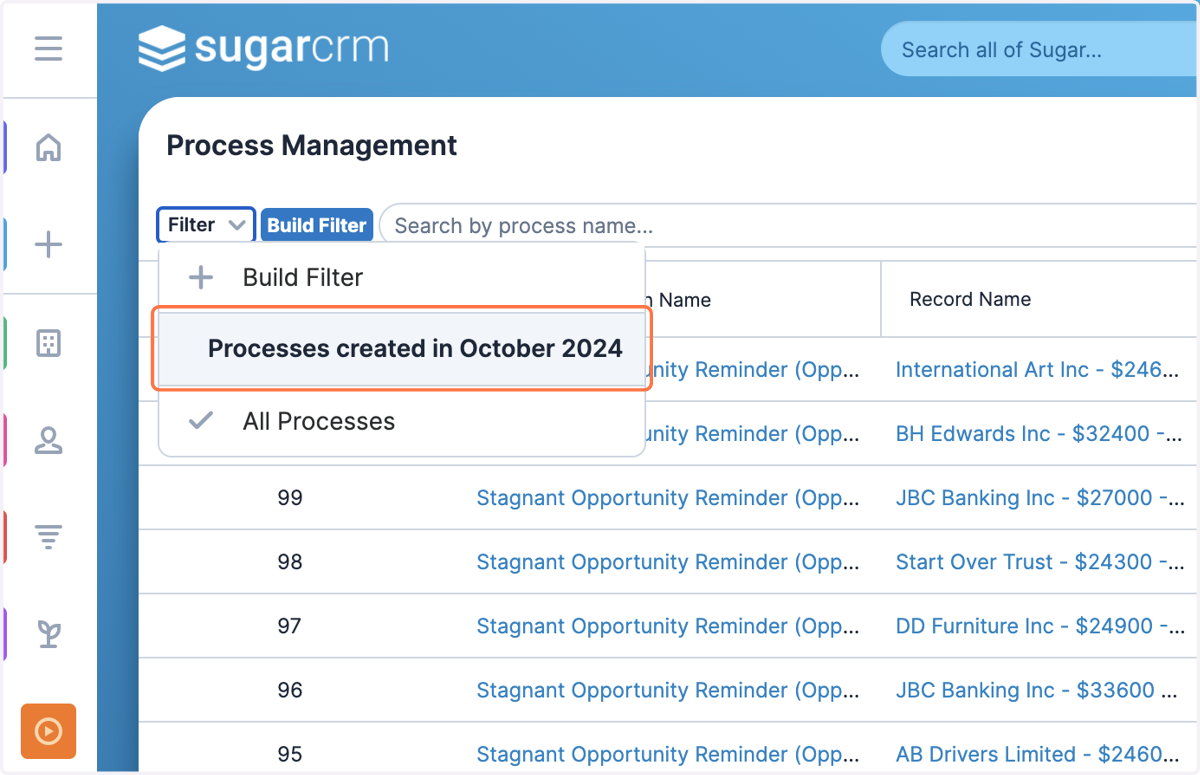Open JBC Banking Inc $33600 record
Screen dimensions: 1200x775
click(x=1037, y=690)
